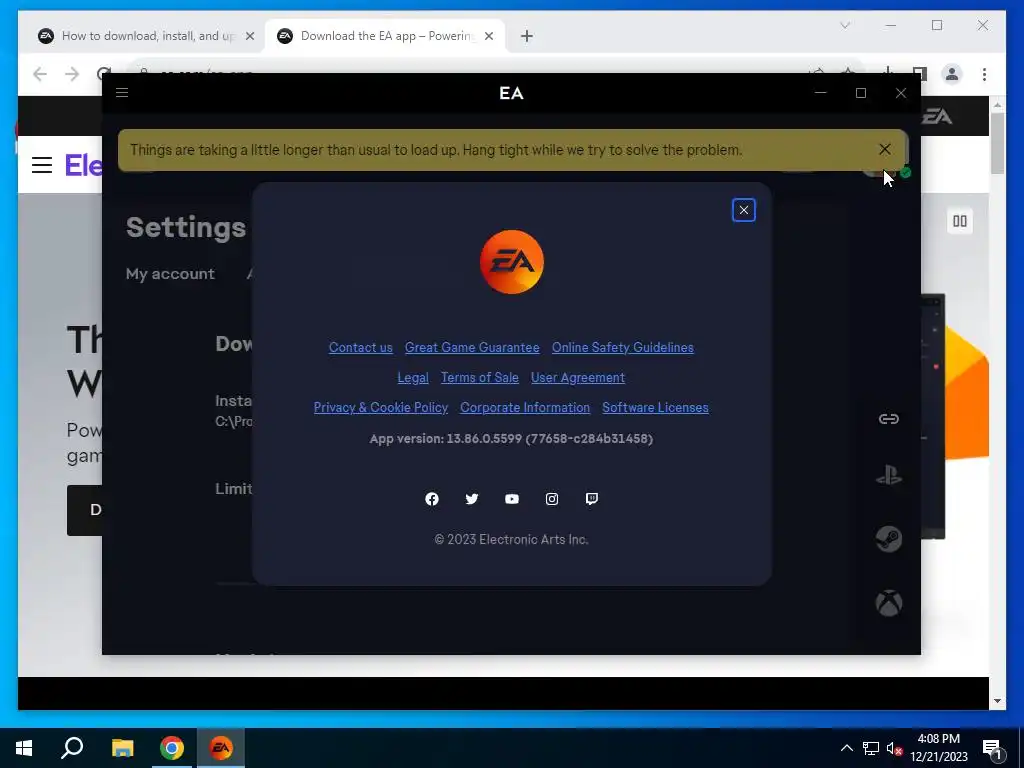
Task: Open the EA app hamburger menu
Action: [122, 93]
